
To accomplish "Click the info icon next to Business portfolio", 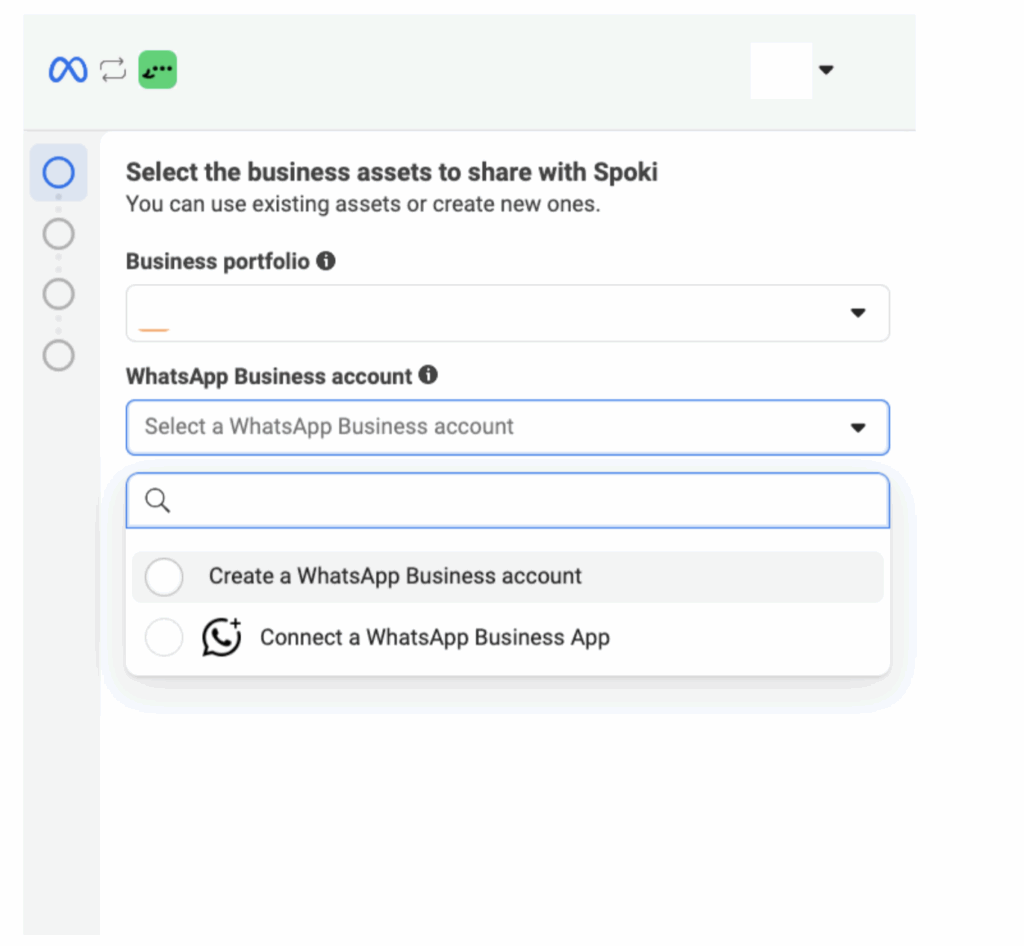I will (x=326, y=261).
